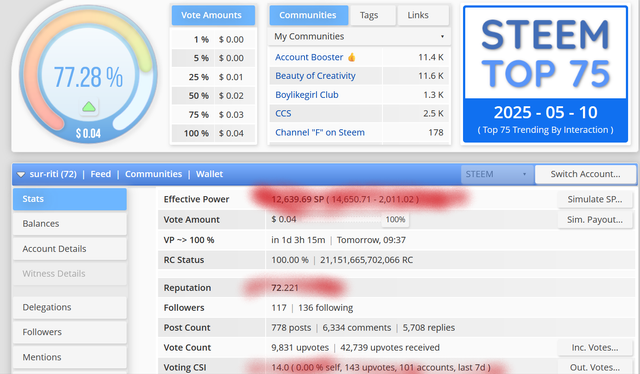The width and height of the screenshot is (640, 374).
Task: Click the sur-riti (72) account link
Action: click(53, 174)
